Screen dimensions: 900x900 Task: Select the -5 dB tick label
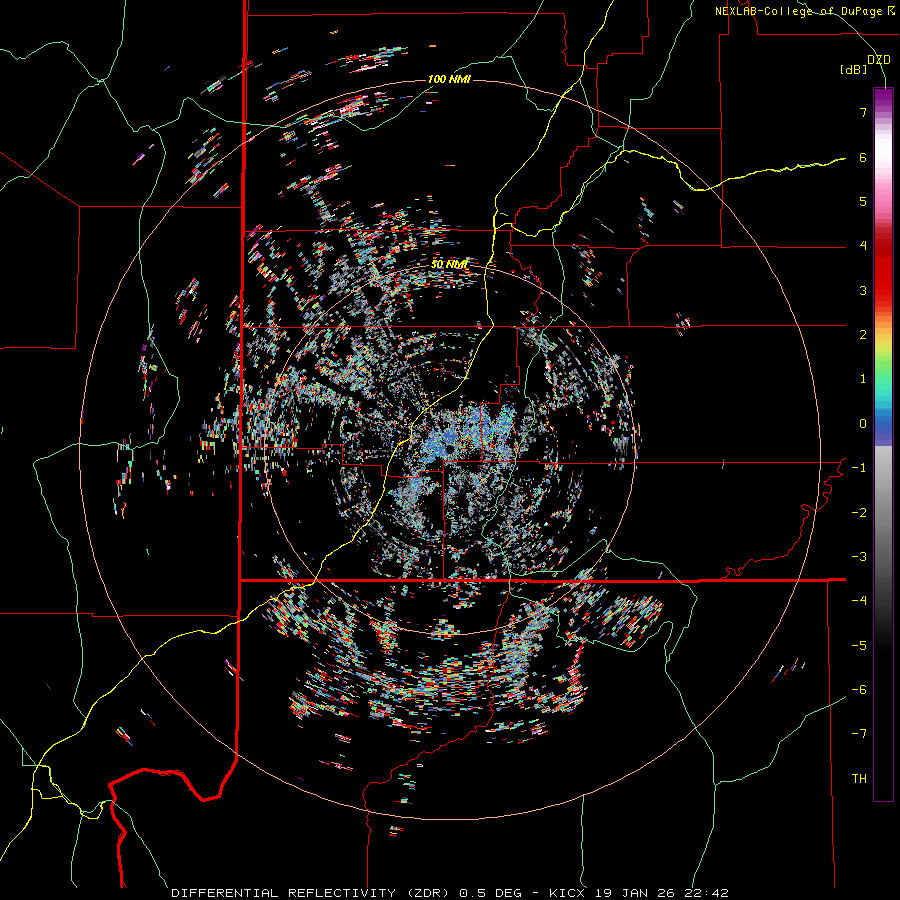coord(859,646)
